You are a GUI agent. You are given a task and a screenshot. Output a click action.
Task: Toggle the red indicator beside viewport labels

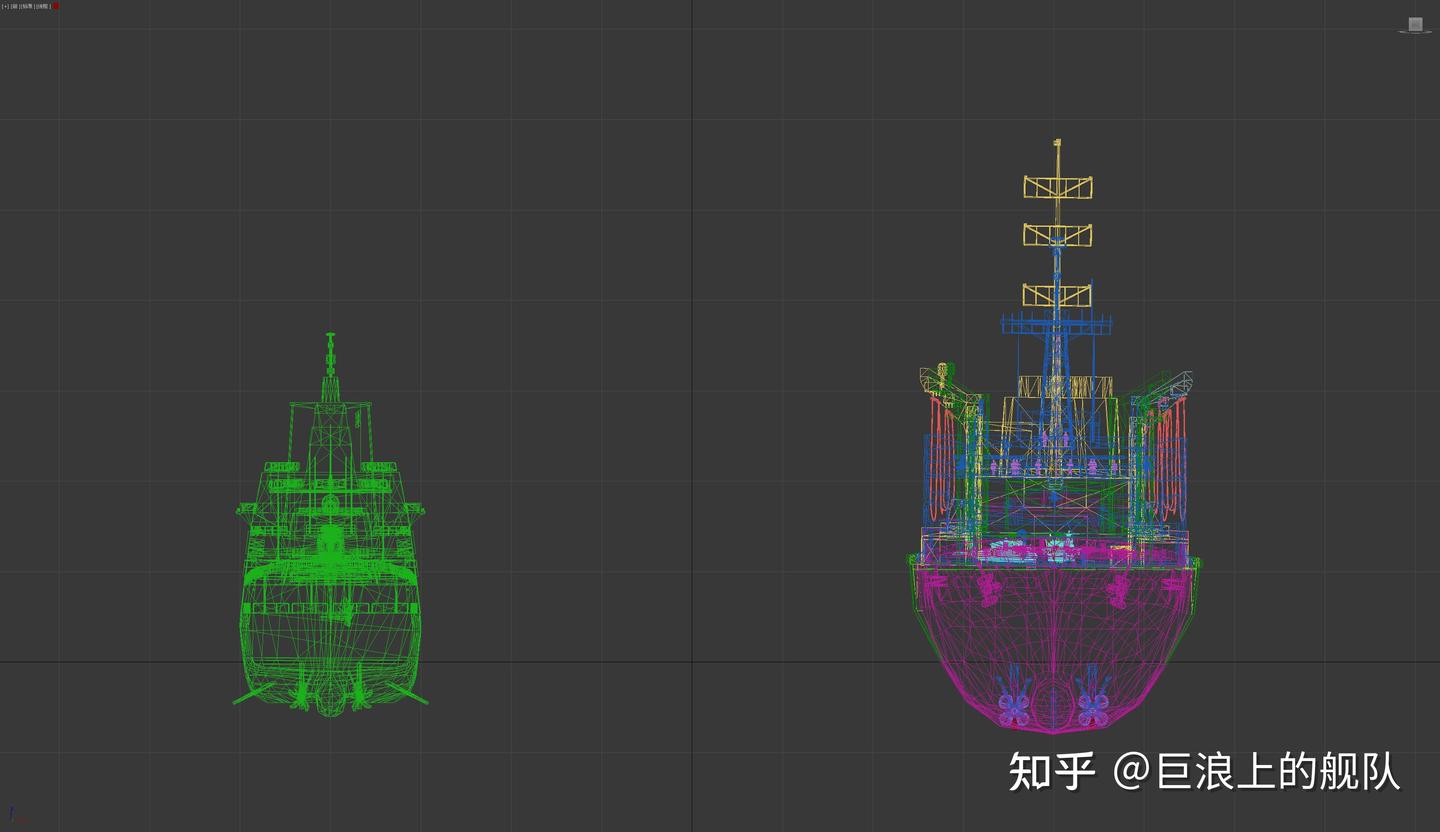(x=55, y=6)
